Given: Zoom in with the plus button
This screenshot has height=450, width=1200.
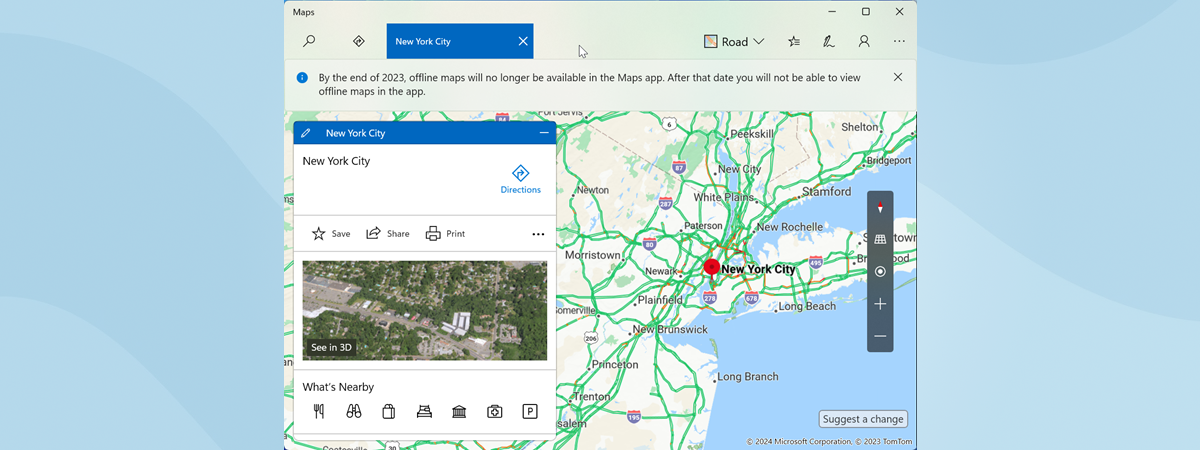Looking at the screenshot, I should point(880,303).
